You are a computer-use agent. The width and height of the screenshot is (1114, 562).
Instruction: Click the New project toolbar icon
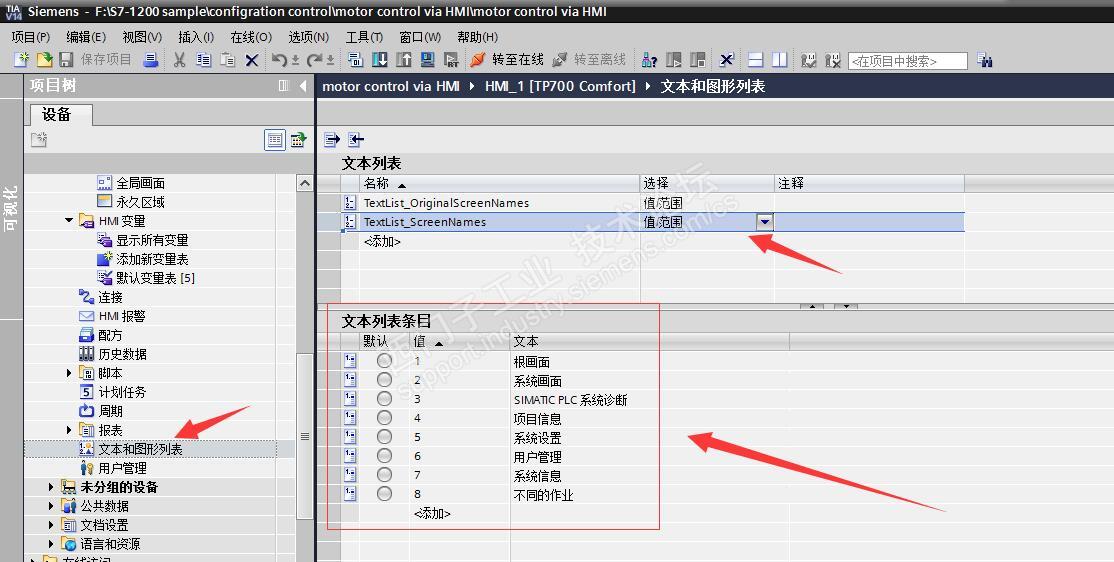[22, 60]
